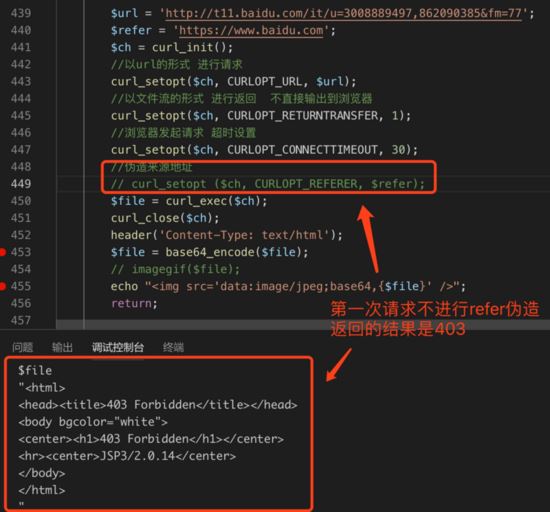Place cursor on curl_init() line

pos(172,47)
